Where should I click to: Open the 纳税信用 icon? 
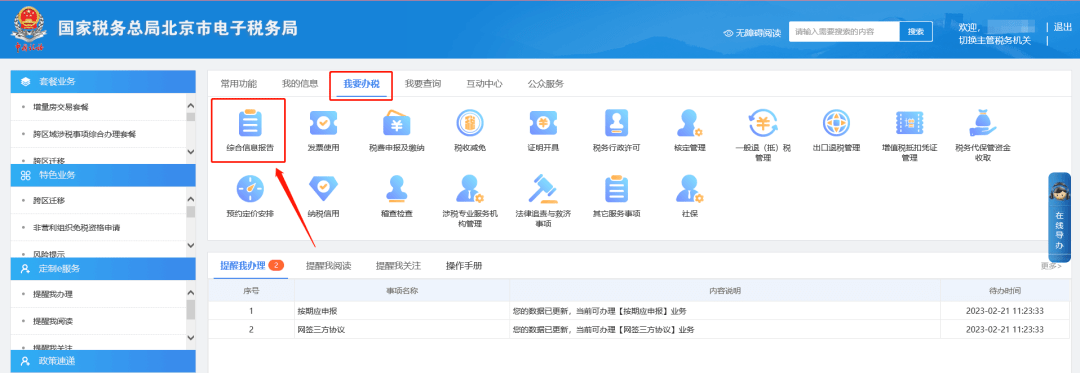coord(323,190)
